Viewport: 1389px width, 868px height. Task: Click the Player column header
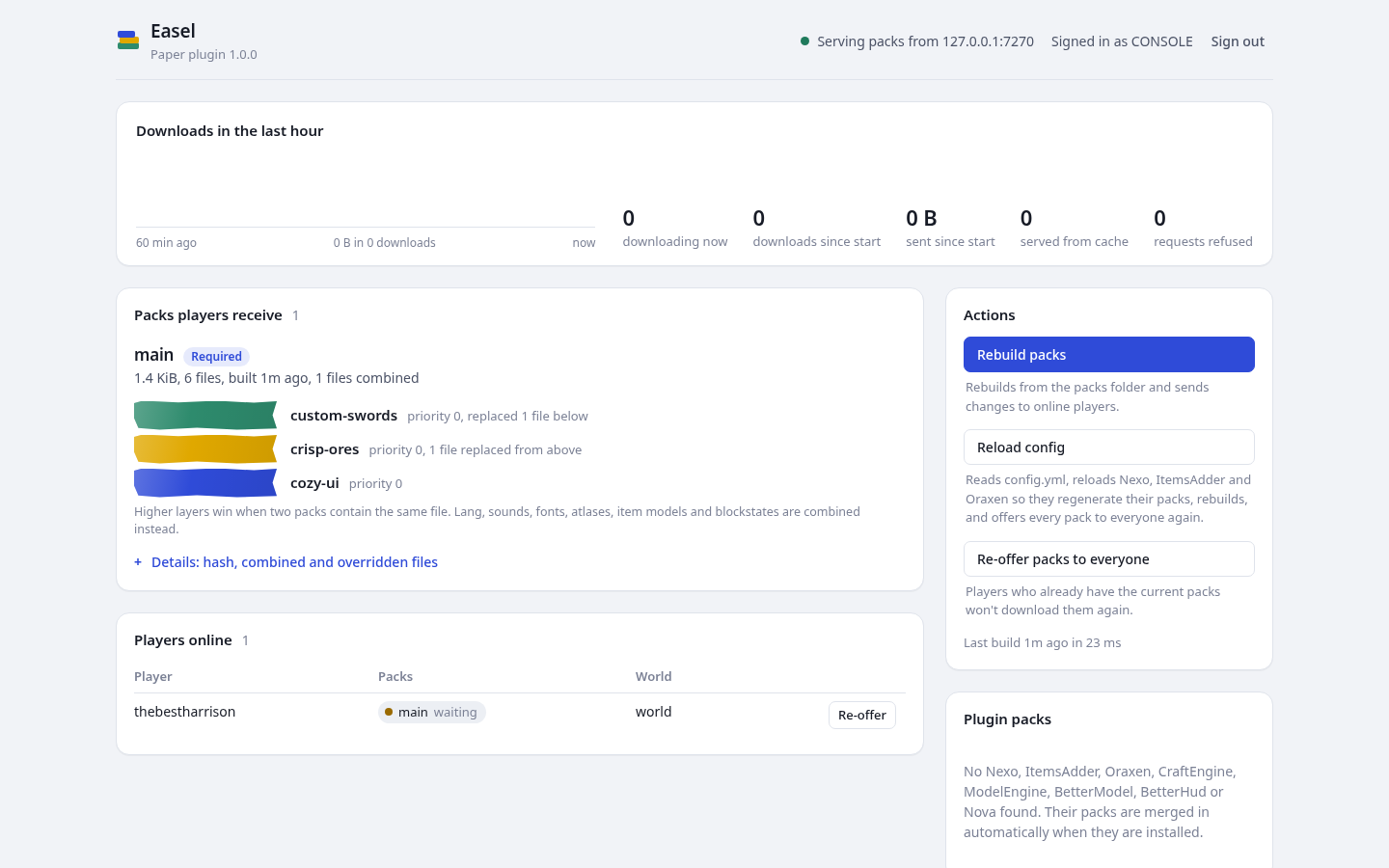pyautogui.click(x=153, y=677)
